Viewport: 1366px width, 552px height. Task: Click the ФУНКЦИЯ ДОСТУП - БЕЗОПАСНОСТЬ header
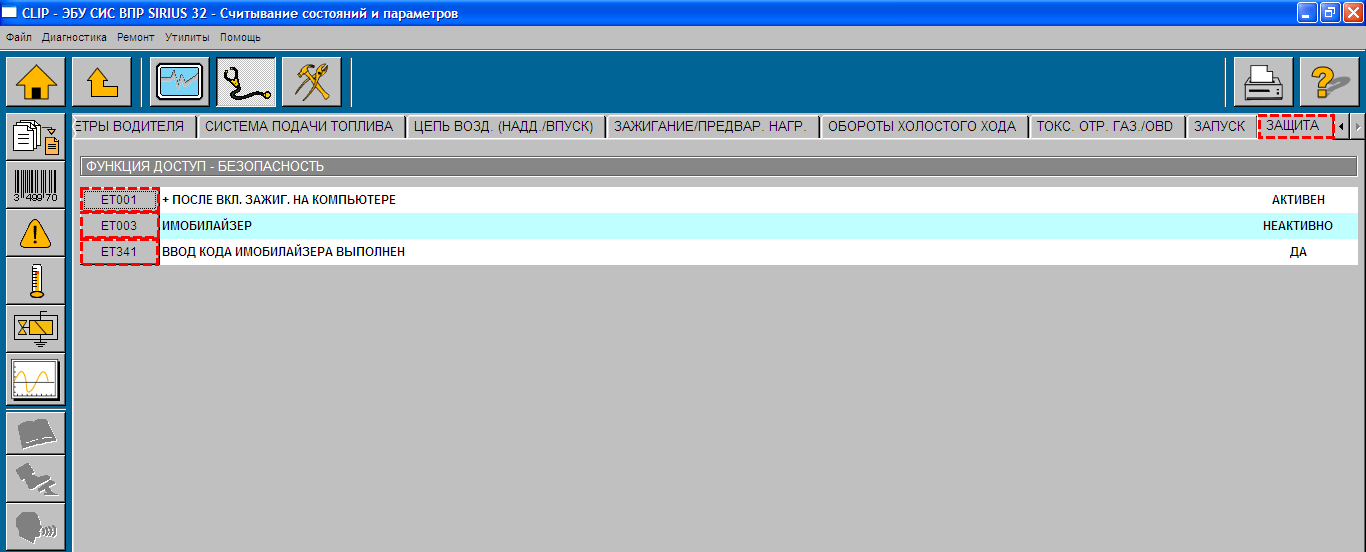(718, 167)
